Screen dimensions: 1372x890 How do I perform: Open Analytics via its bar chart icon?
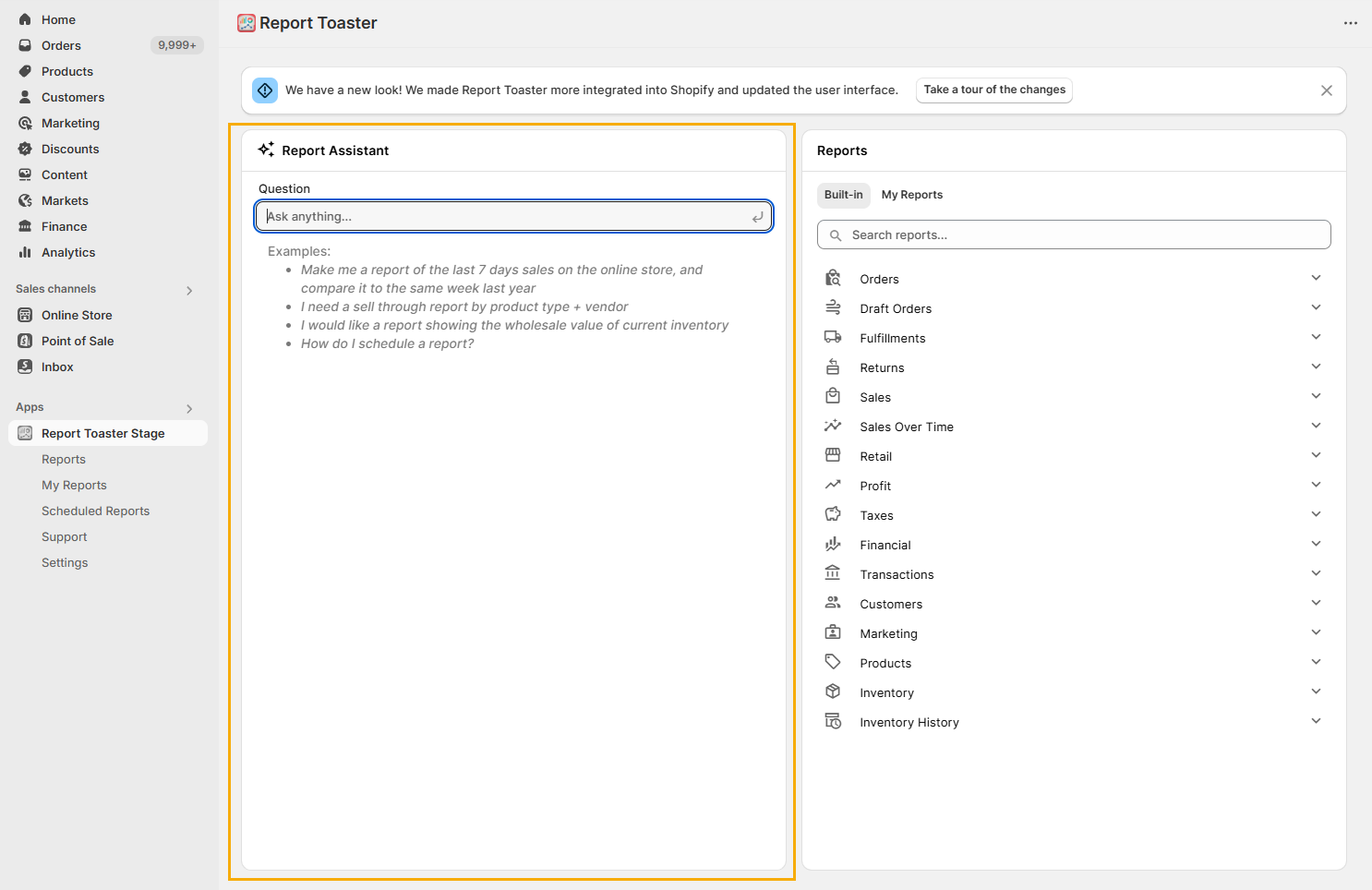[25, 252]
